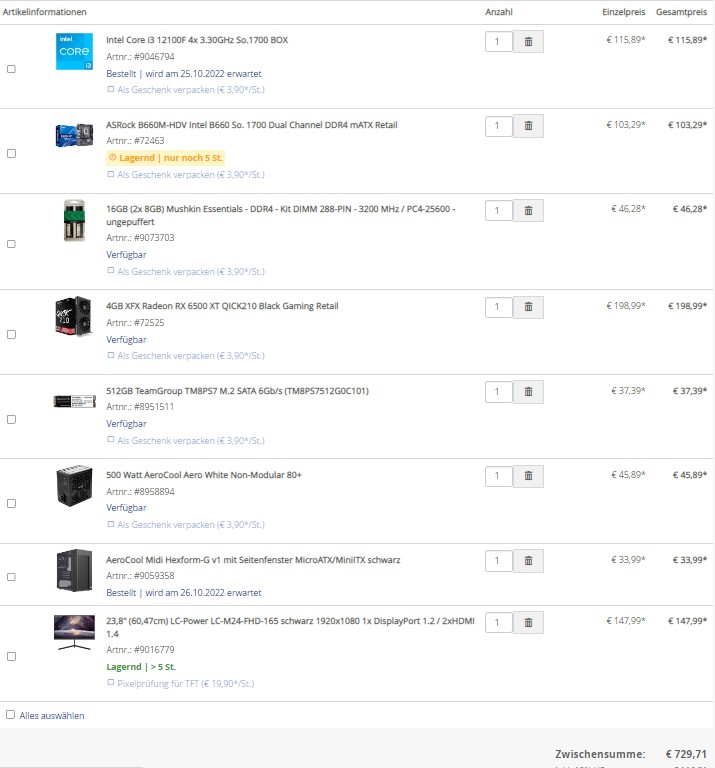Enable gift wrapping for ASRock motherboard
This screenshot has width=715, height=768.
pos(111,174)
